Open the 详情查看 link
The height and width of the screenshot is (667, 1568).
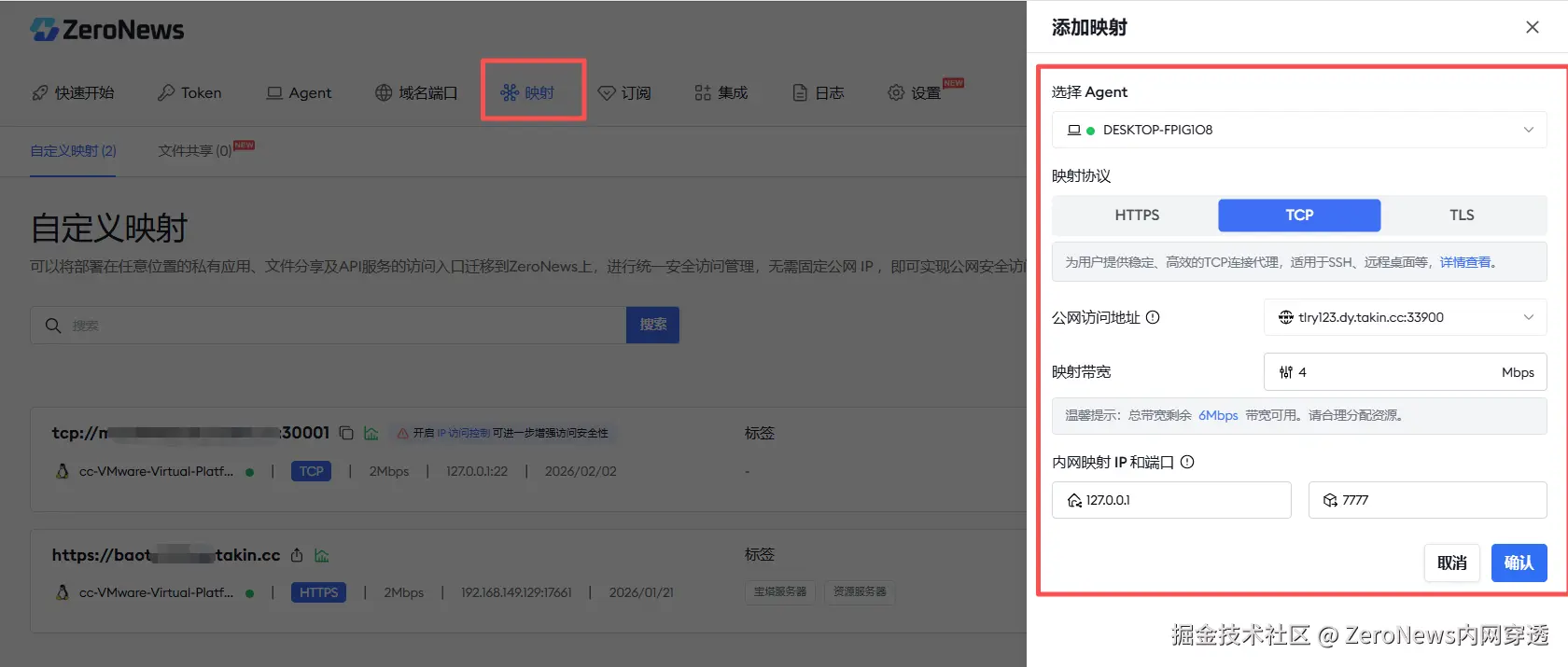1465,262
